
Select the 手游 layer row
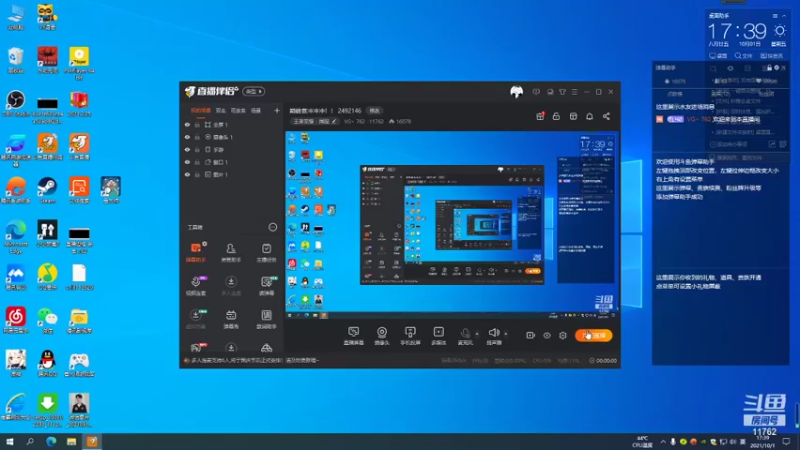pos(232,149)
